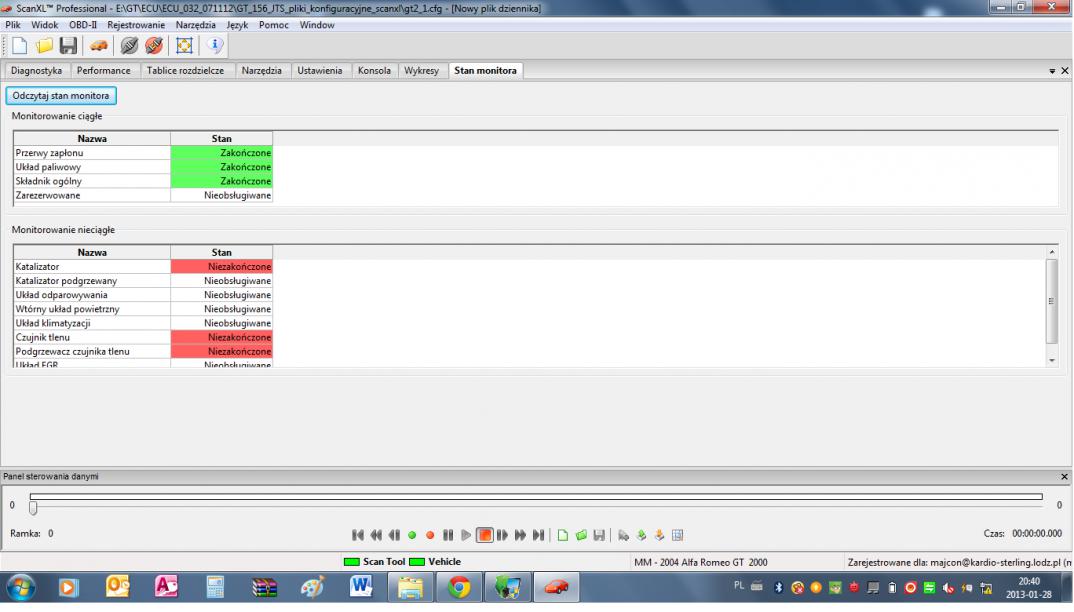
Task: Jump to the first frame in playback
Action: pos(358,535)
